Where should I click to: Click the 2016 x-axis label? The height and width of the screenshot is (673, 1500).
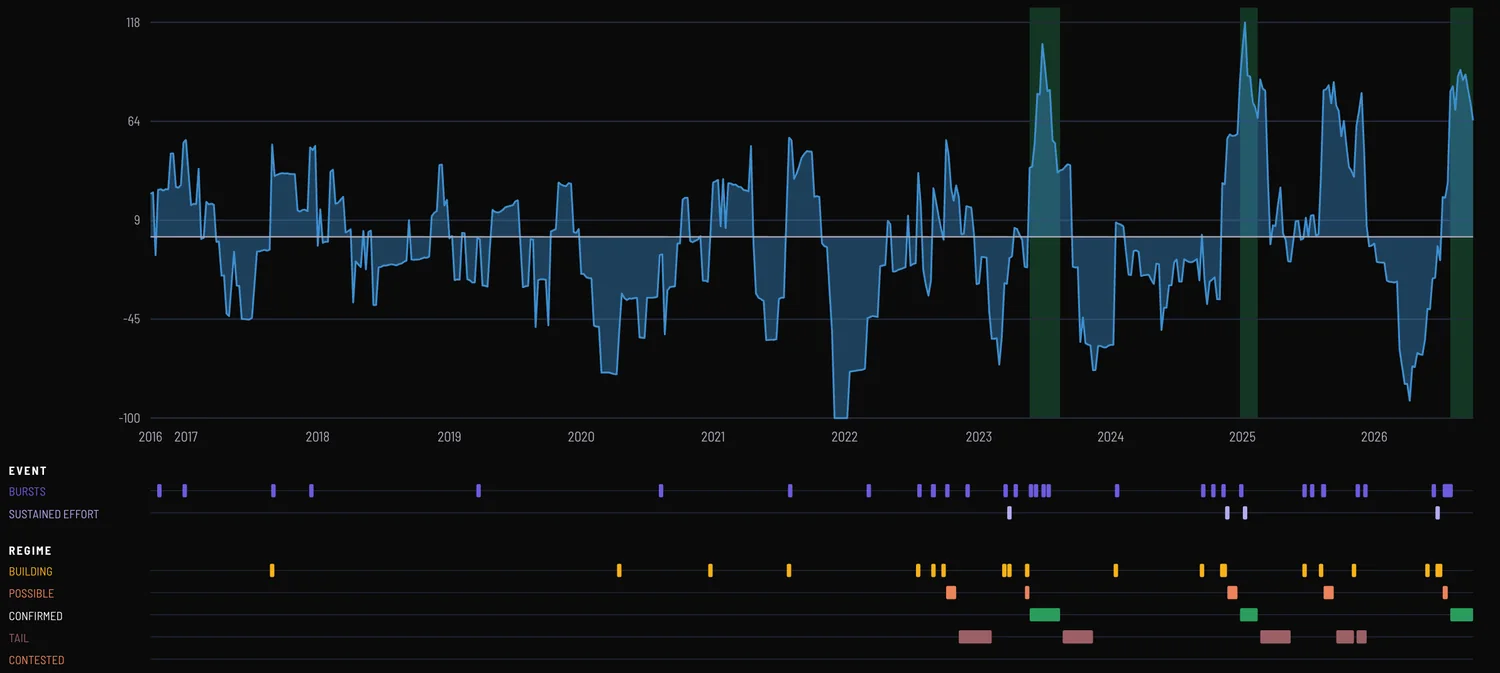151,437
